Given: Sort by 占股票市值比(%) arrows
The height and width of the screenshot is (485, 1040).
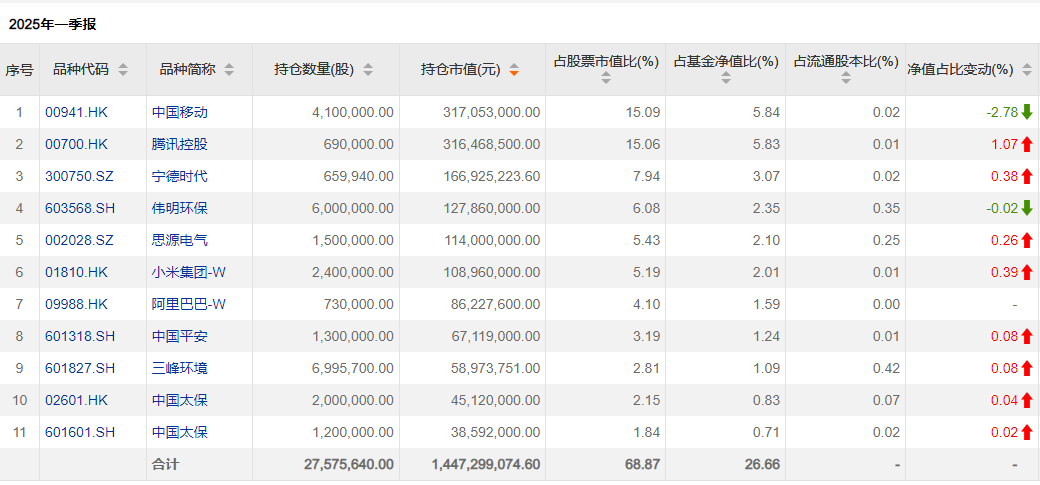Looking at the screenshot, I should click(606, 78).
